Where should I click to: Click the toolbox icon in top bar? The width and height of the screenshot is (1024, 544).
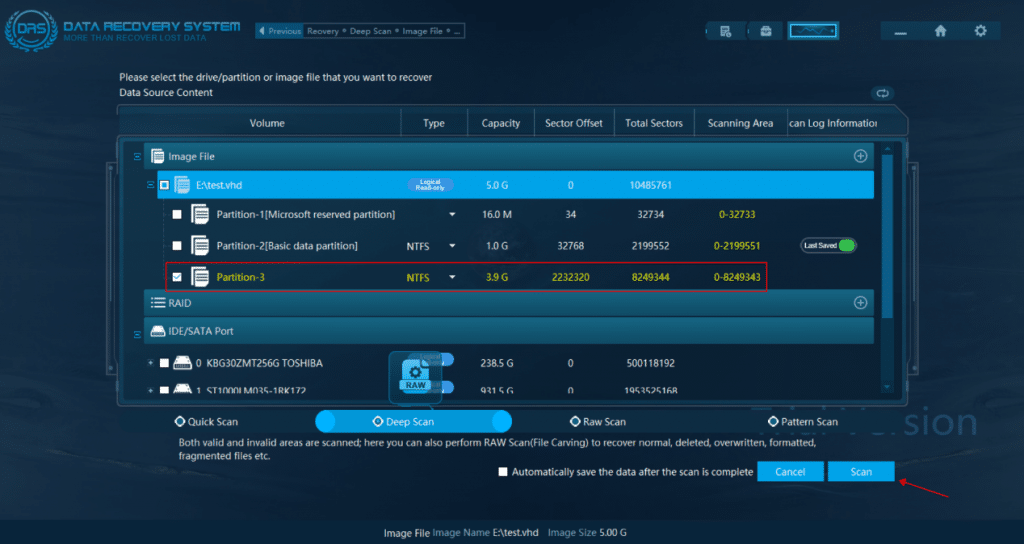tap(765, 31)
